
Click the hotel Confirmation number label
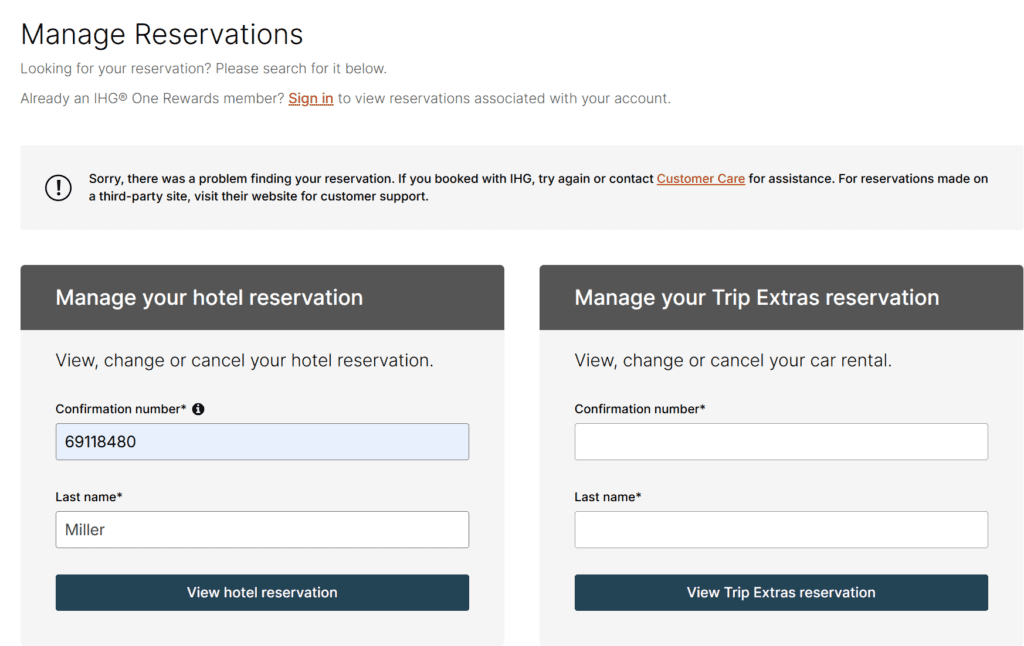point(120,409)
